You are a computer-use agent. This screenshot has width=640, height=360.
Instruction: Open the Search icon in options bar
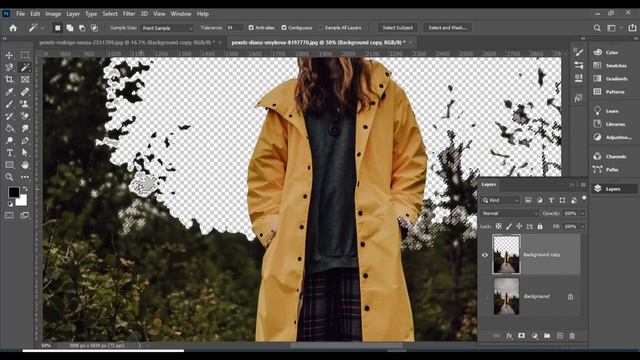click(597, 28)
